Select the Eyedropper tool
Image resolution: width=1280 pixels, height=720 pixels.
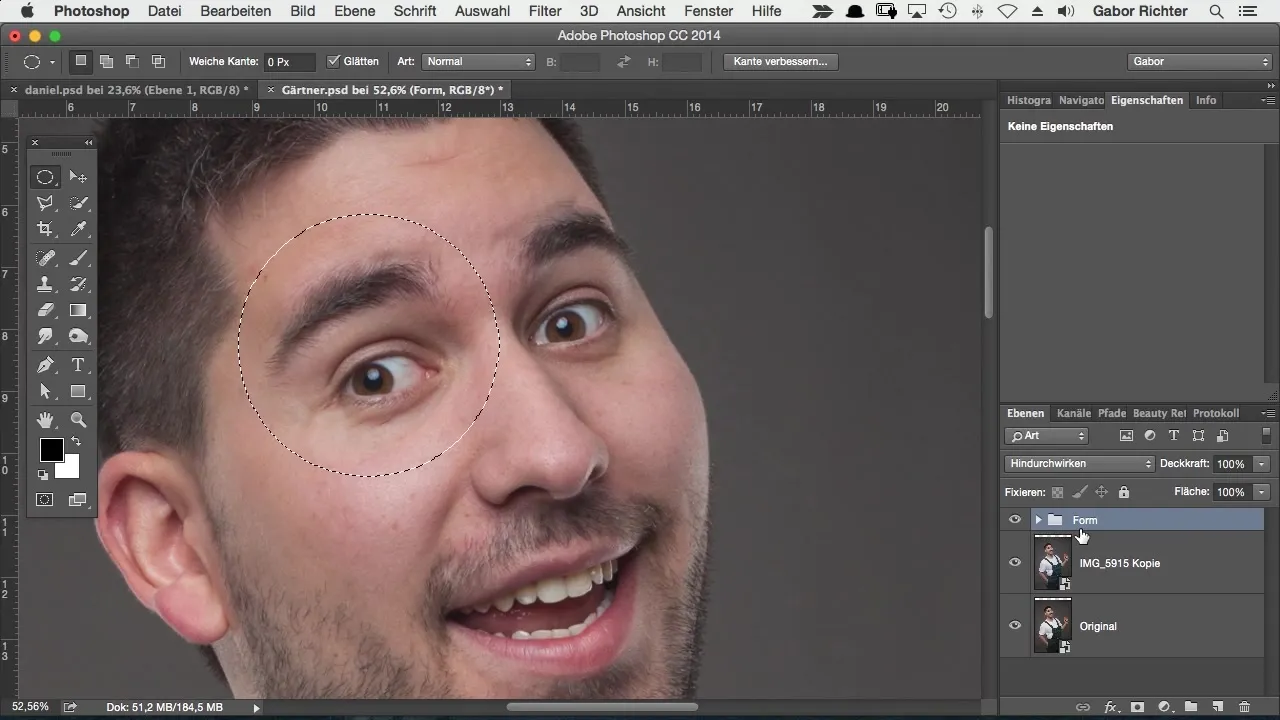[78, 229]
